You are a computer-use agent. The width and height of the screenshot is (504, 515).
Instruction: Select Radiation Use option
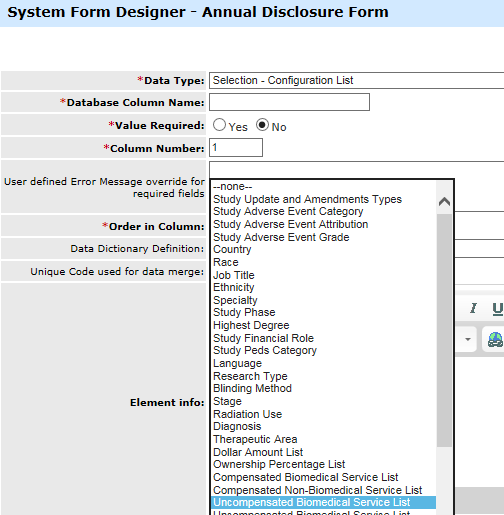click(x=323, y=414)
